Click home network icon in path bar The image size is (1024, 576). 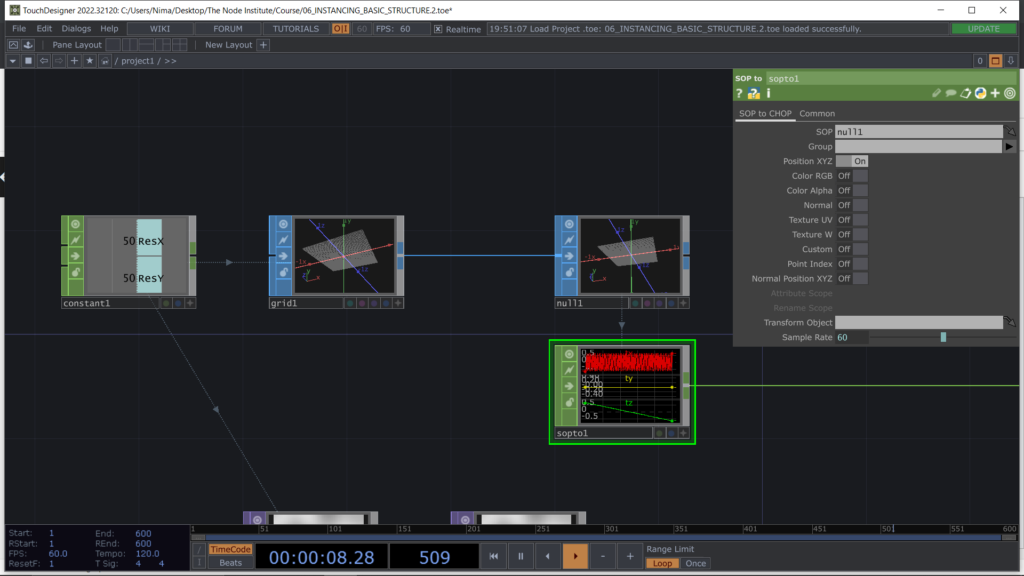pos(104,61)
